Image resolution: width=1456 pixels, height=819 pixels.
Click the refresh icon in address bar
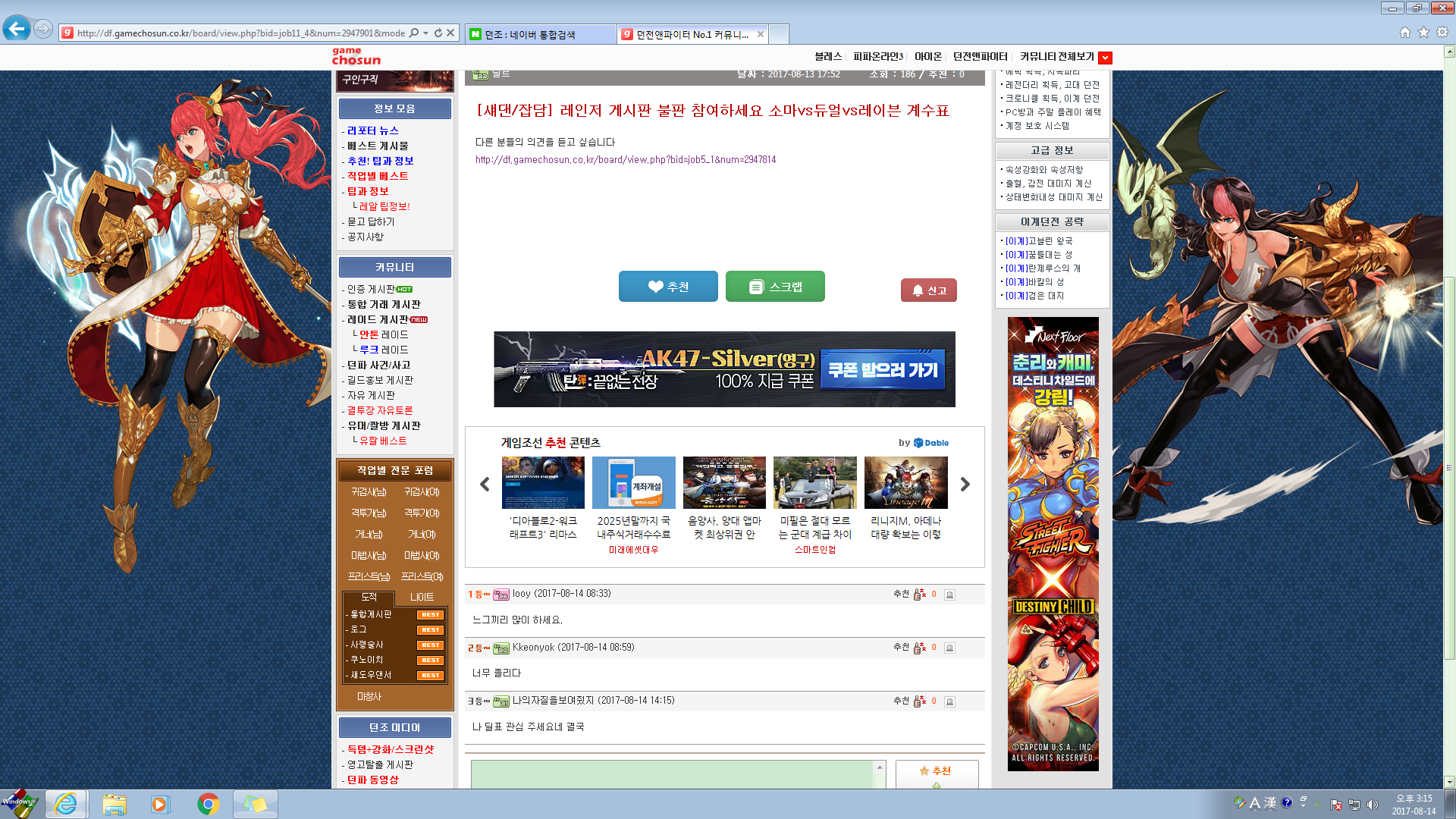[x=438, y=33]
